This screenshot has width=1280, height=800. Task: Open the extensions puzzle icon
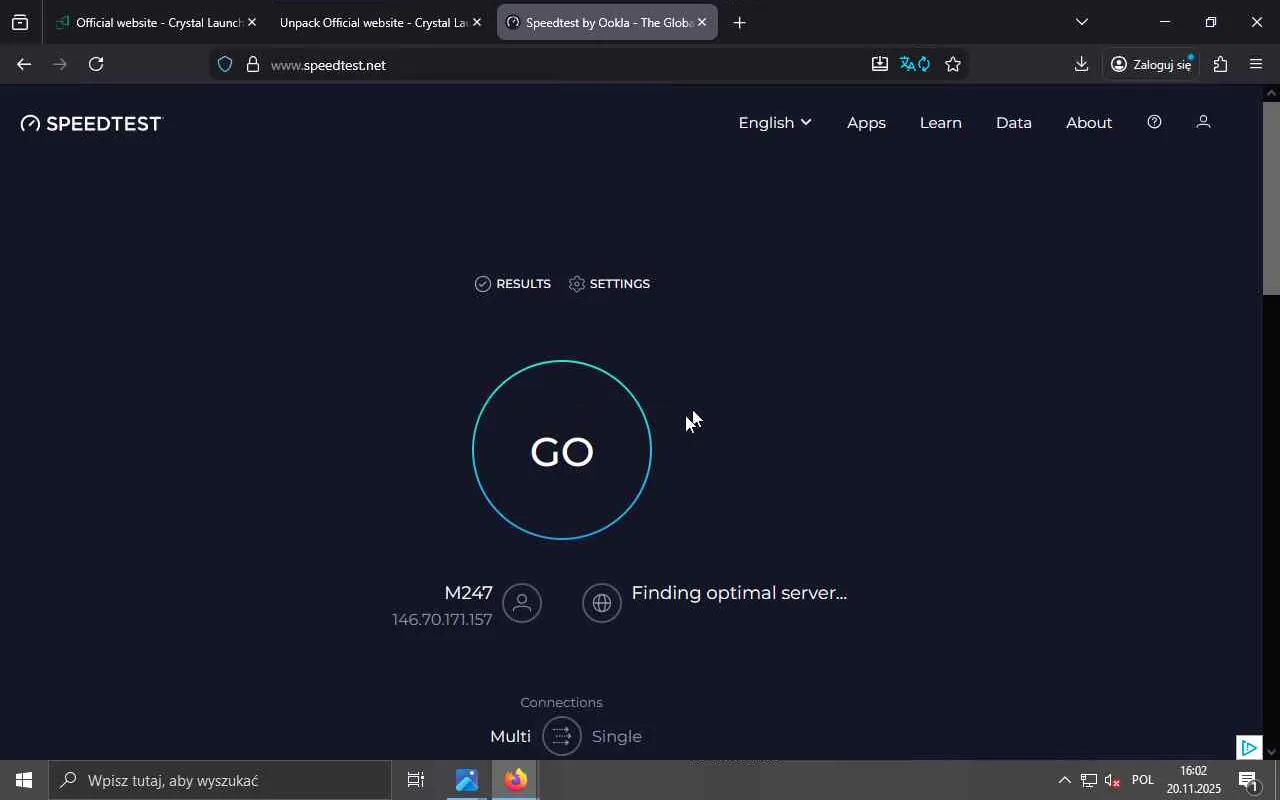pyautogui.click(x=1220, y=64)
